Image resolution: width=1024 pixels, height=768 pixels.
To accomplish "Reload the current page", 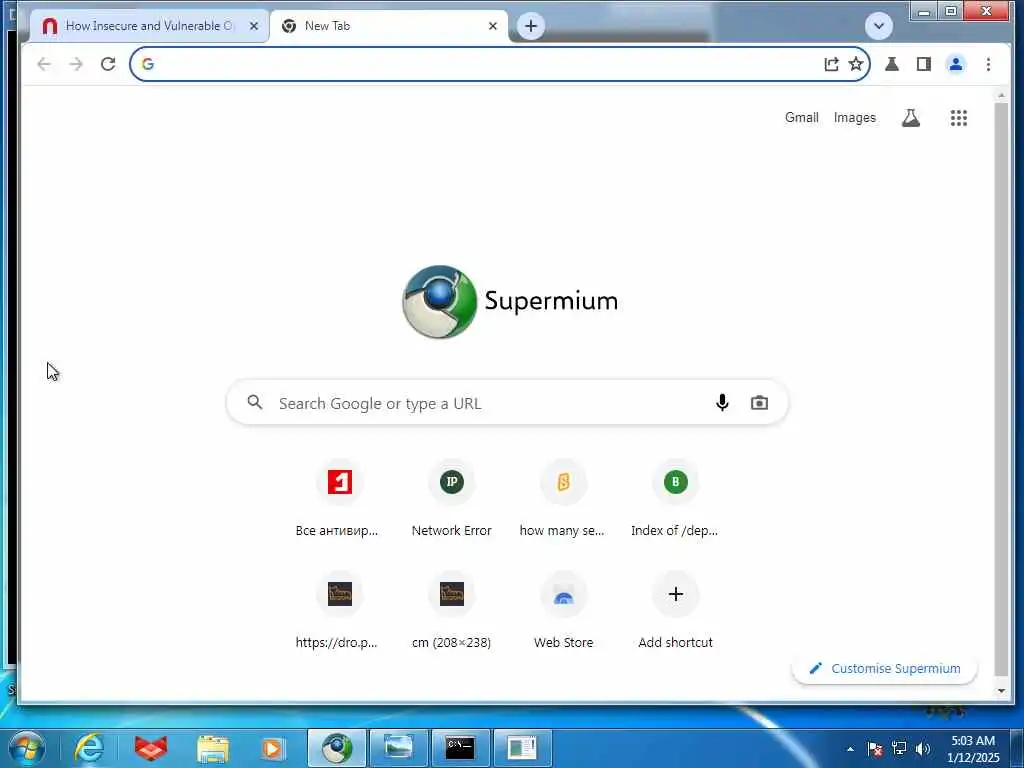I will pos(108,64).
